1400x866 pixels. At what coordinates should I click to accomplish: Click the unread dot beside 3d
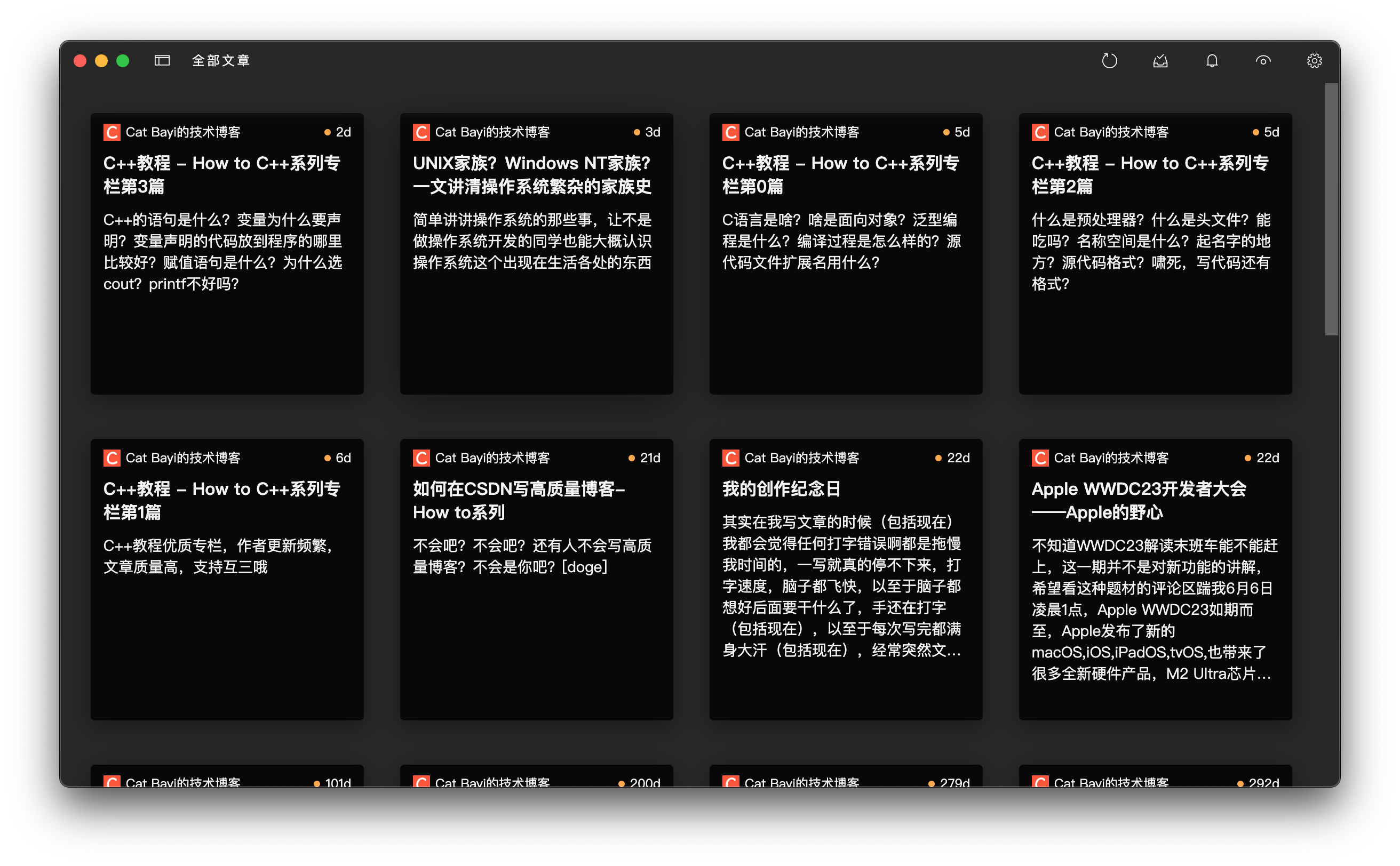click(x=637, y=132)
